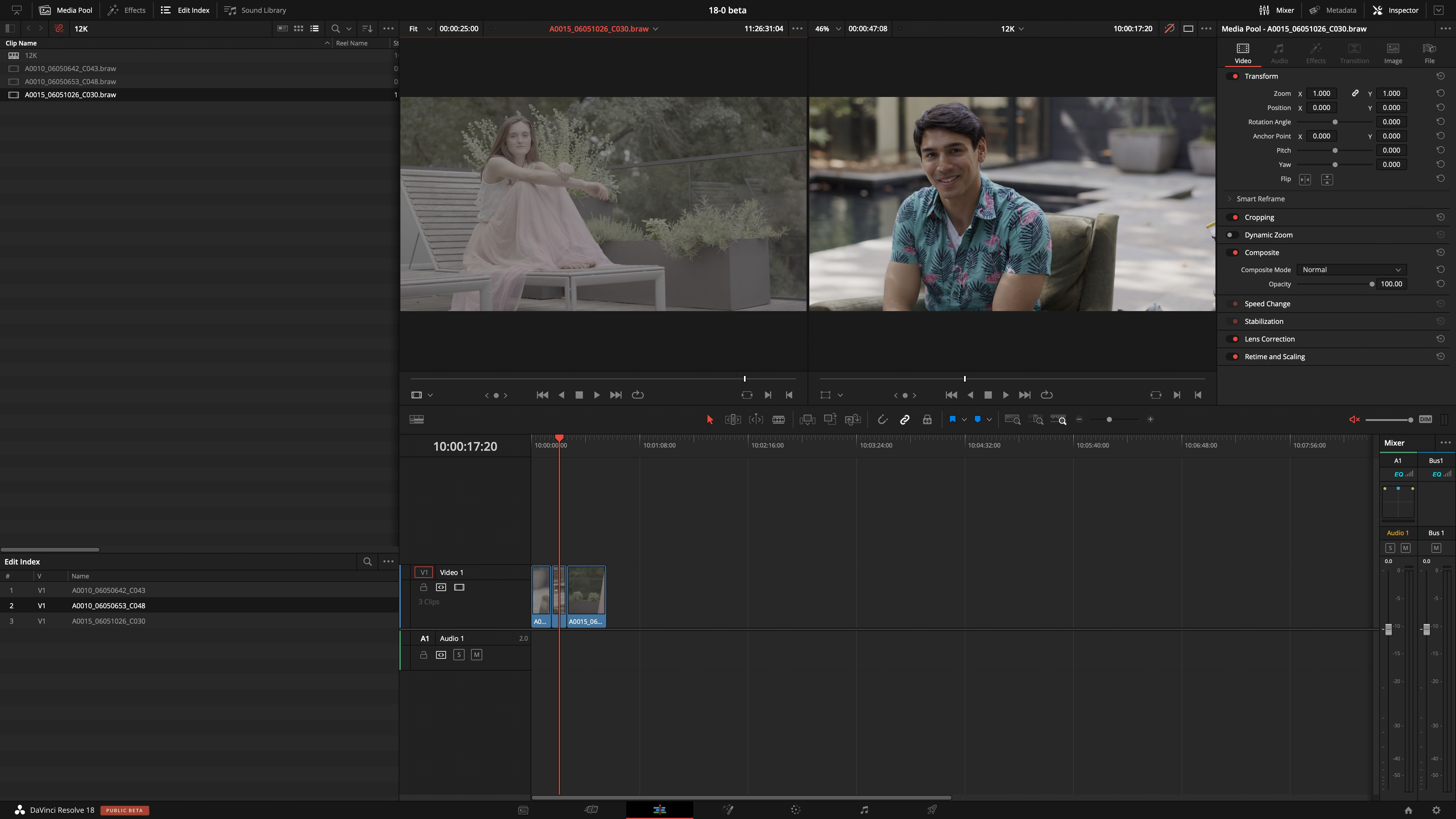
Task: Click Detail Zoom icon
Action: (x=1035, y=419)
